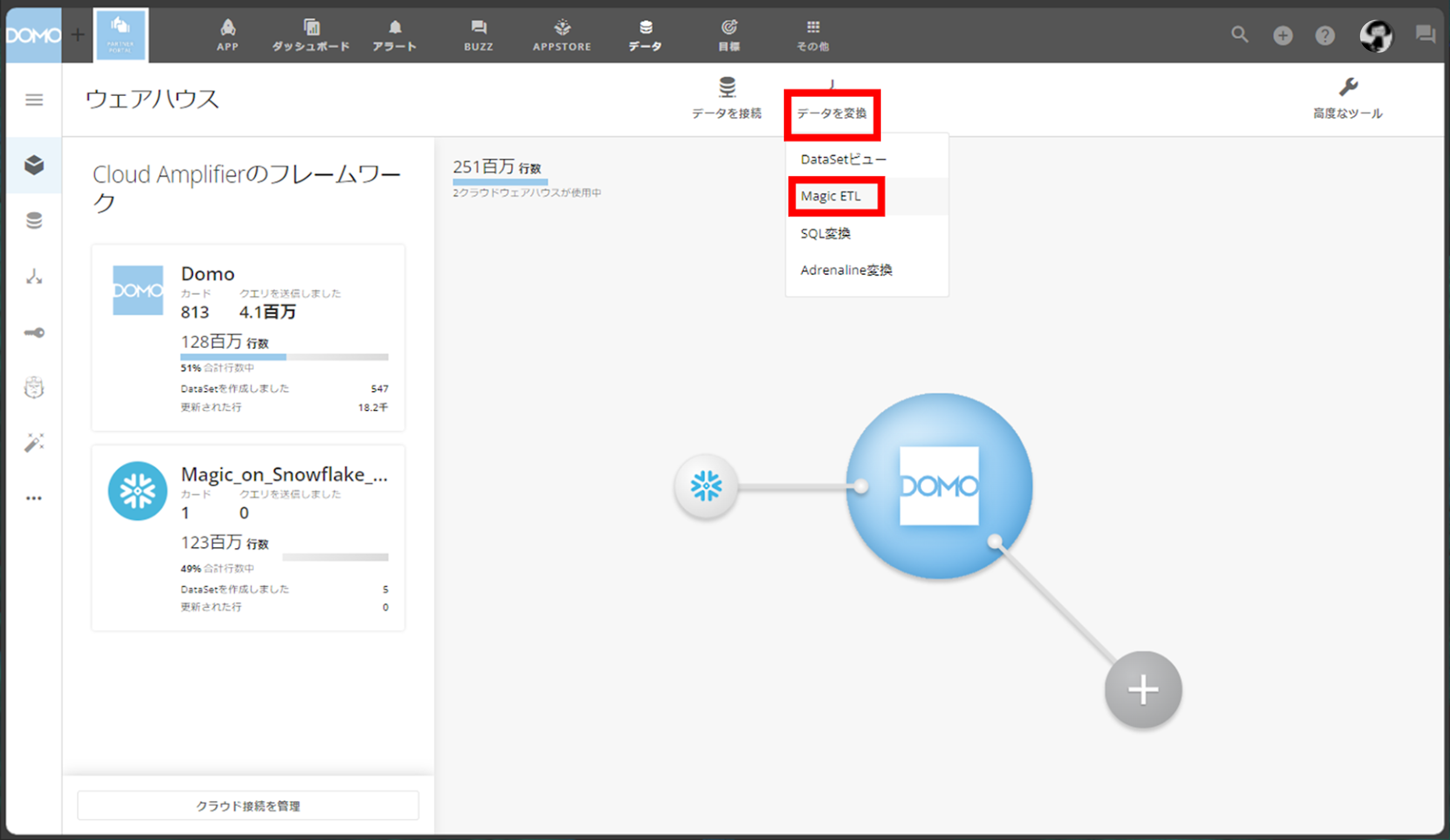The height and width of the screenshot is (840, 1450).
Task: Choose DataSetビュー from the menu
Action: click(867, 159)
